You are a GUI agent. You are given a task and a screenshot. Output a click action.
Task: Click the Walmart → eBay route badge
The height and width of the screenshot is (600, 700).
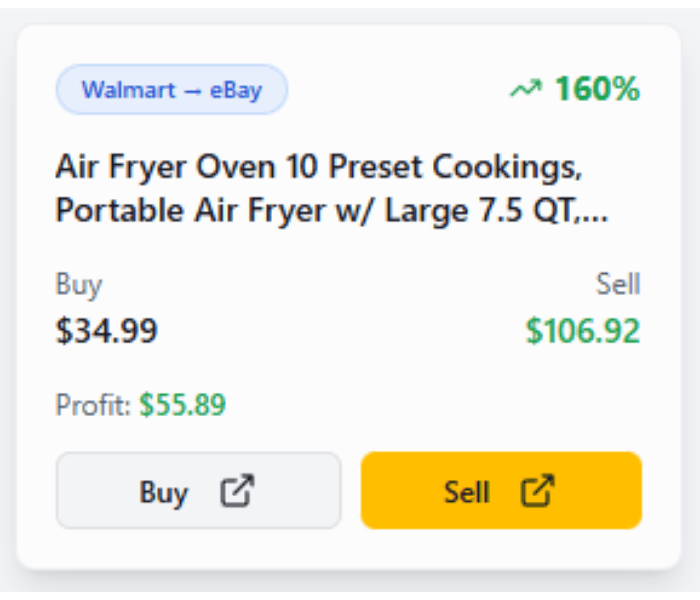click(x=172, y=90)
